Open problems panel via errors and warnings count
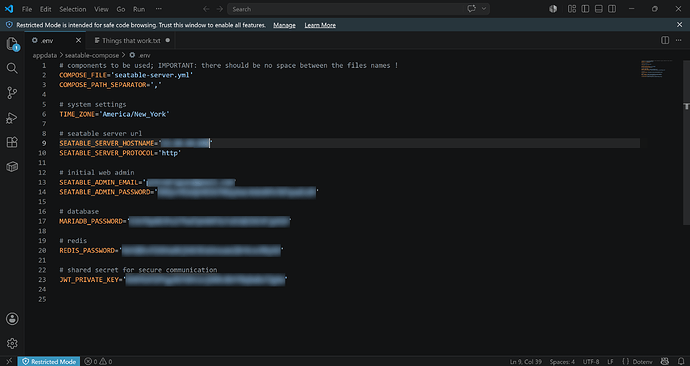Screen dimensions: 690x366 pyautogui.click(x=98, y=361)
